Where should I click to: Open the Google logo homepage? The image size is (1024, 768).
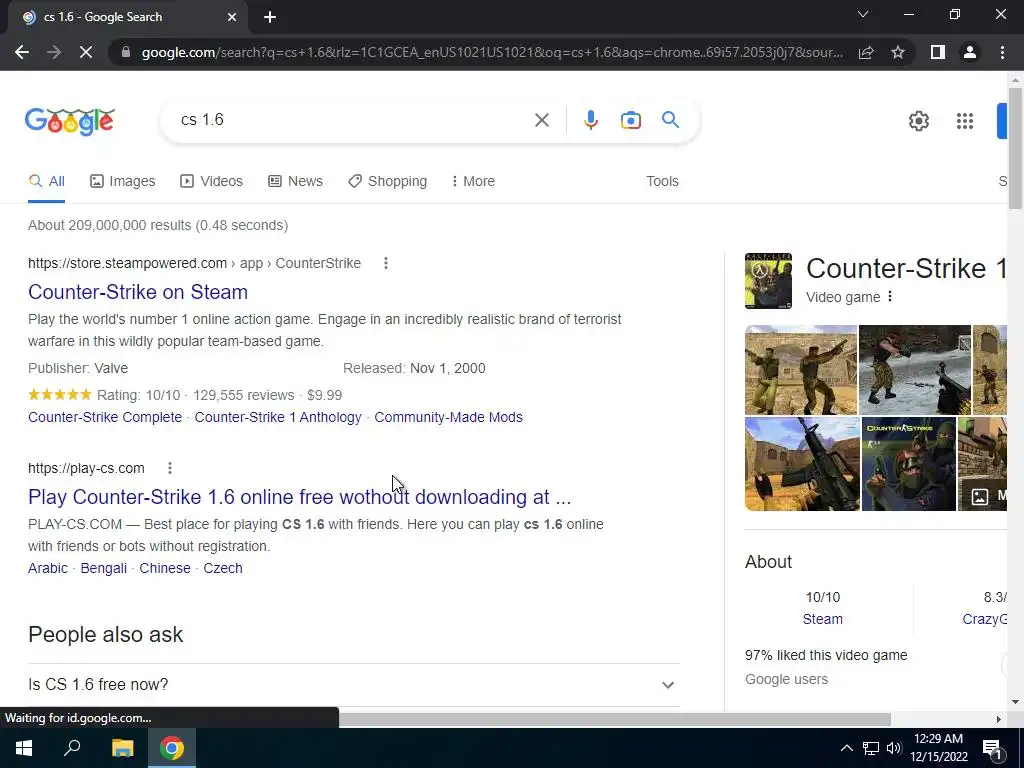tap(70, 121)
